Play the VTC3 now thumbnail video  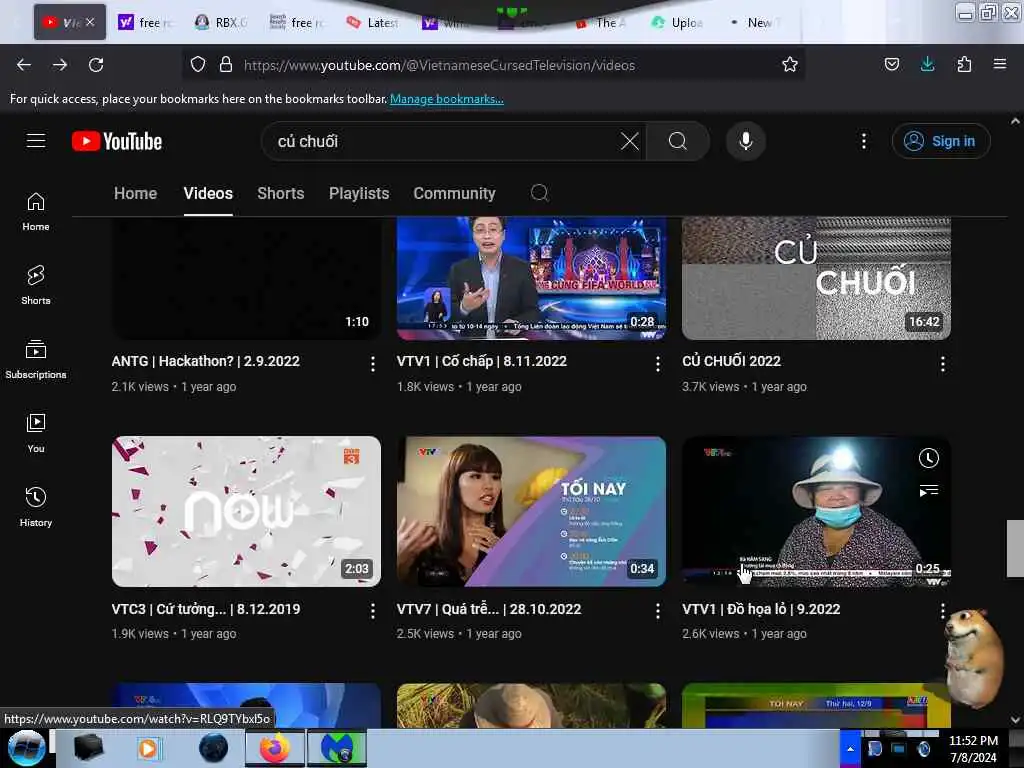[x=246, y=511]
